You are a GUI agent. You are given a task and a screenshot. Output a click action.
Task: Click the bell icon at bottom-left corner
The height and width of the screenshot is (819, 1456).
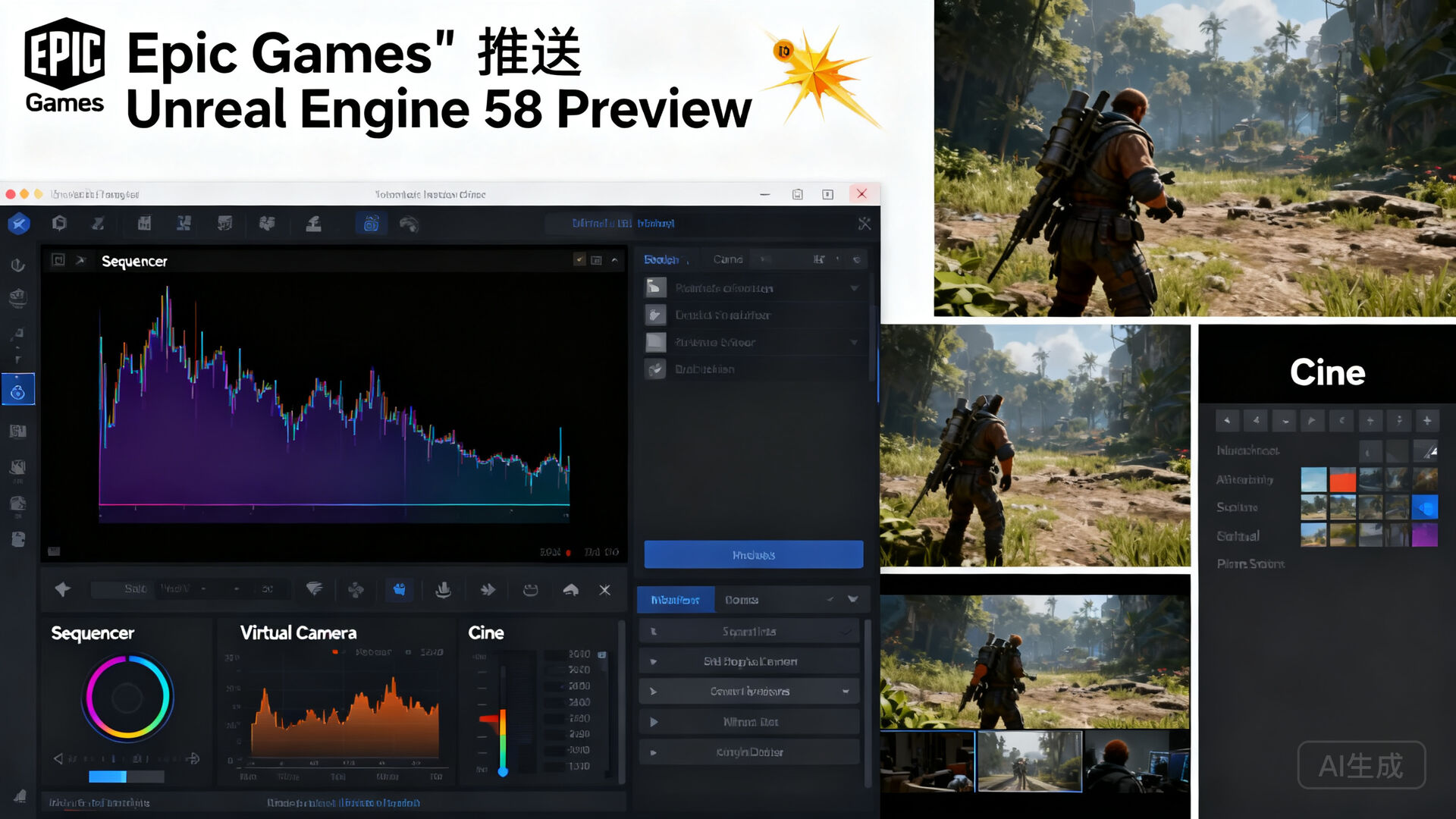coord(20,795)
